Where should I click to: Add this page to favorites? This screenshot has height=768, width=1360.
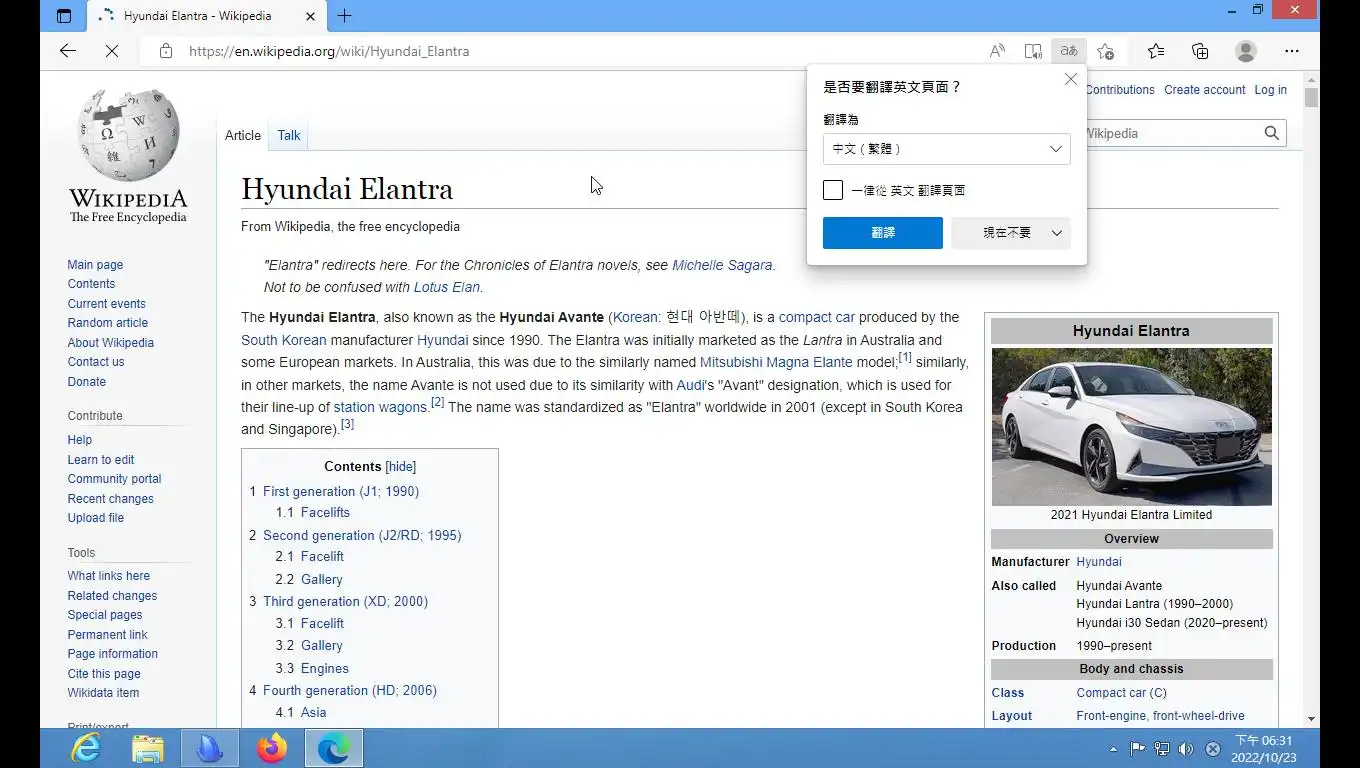[x=1105, y=51]
